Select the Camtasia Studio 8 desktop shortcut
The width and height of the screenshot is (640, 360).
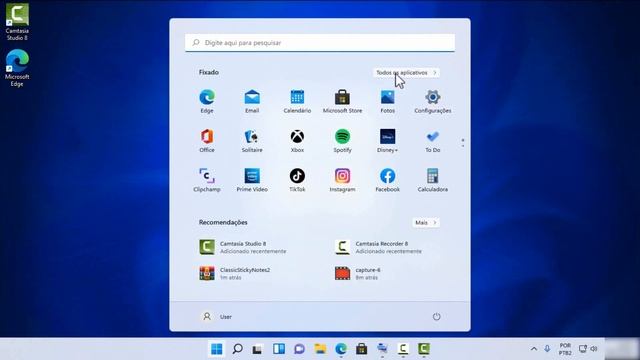(17, 22)
